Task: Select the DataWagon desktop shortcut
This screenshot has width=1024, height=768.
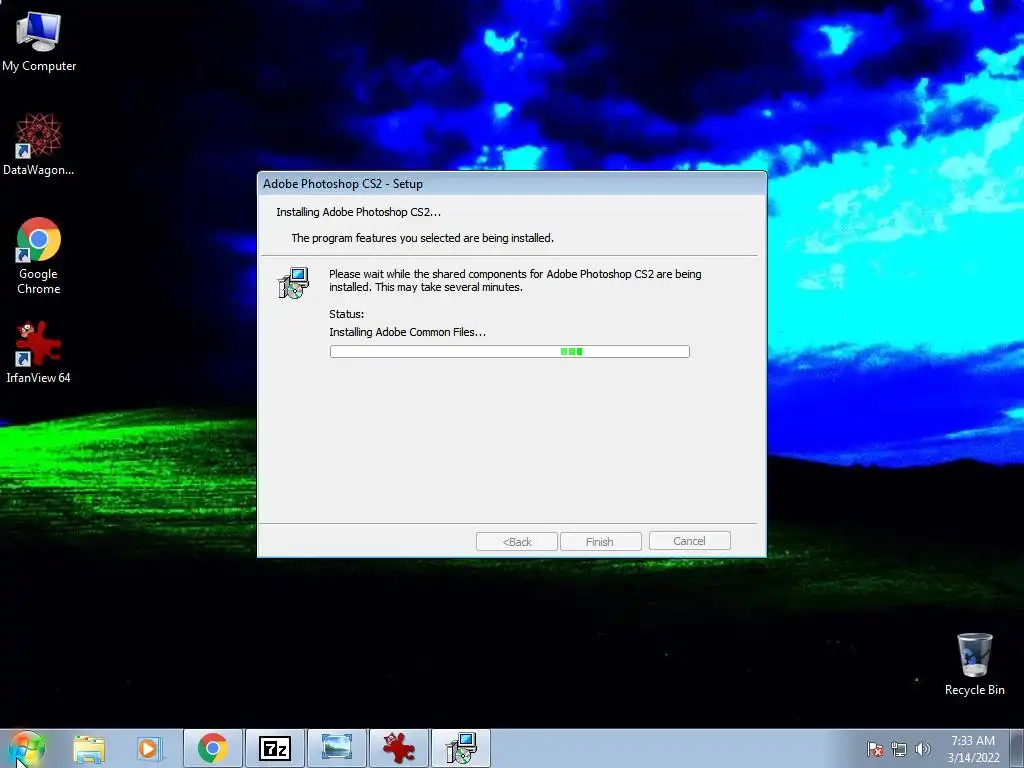Action: (x=39, y=144)
